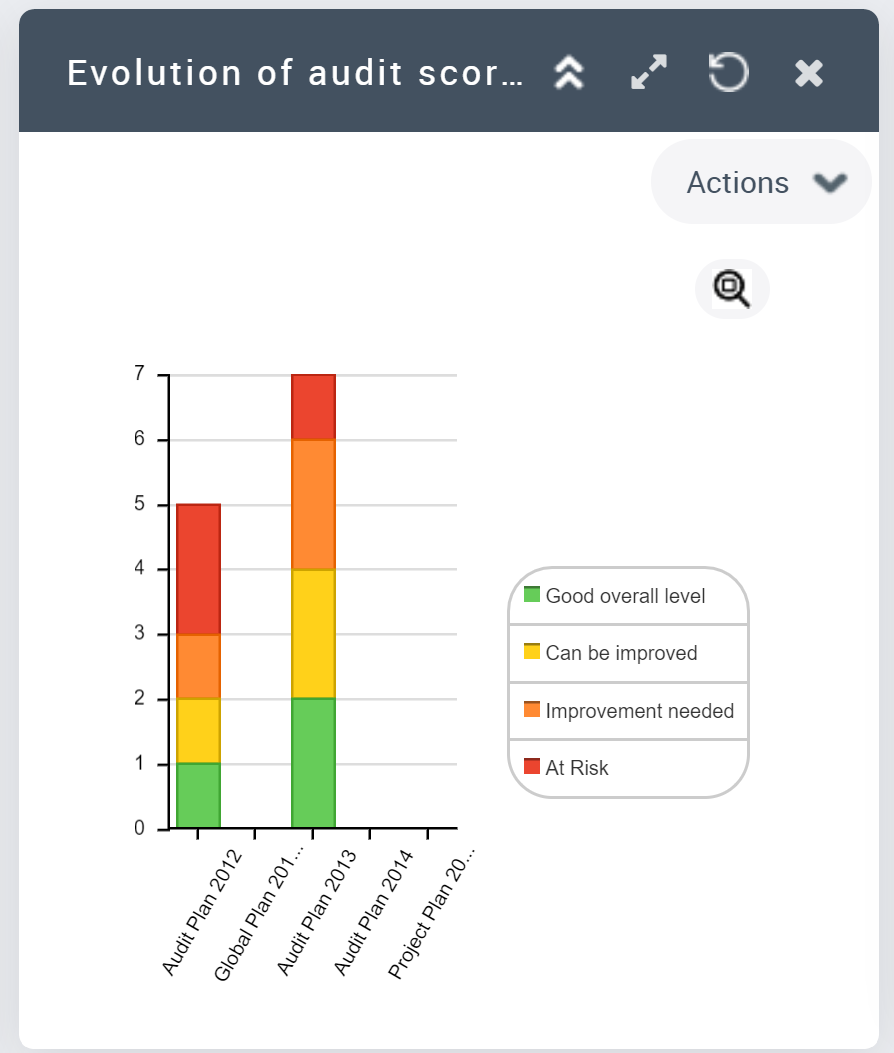Toggle the At Risk legend entry

point(577,768)
